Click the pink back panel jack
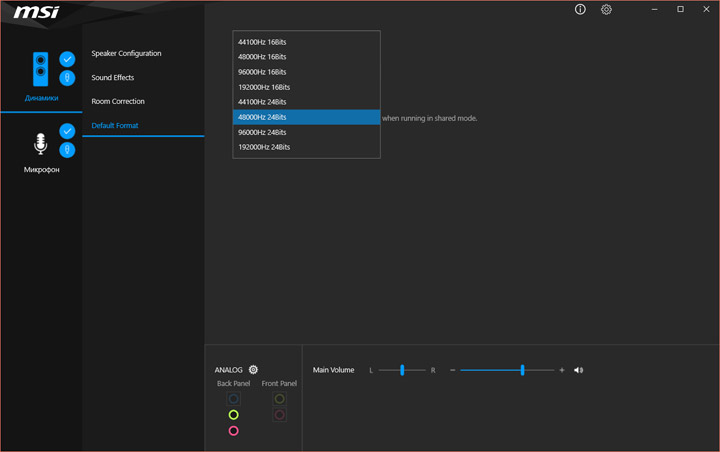The image size is (720, 452). click(233, 431)
